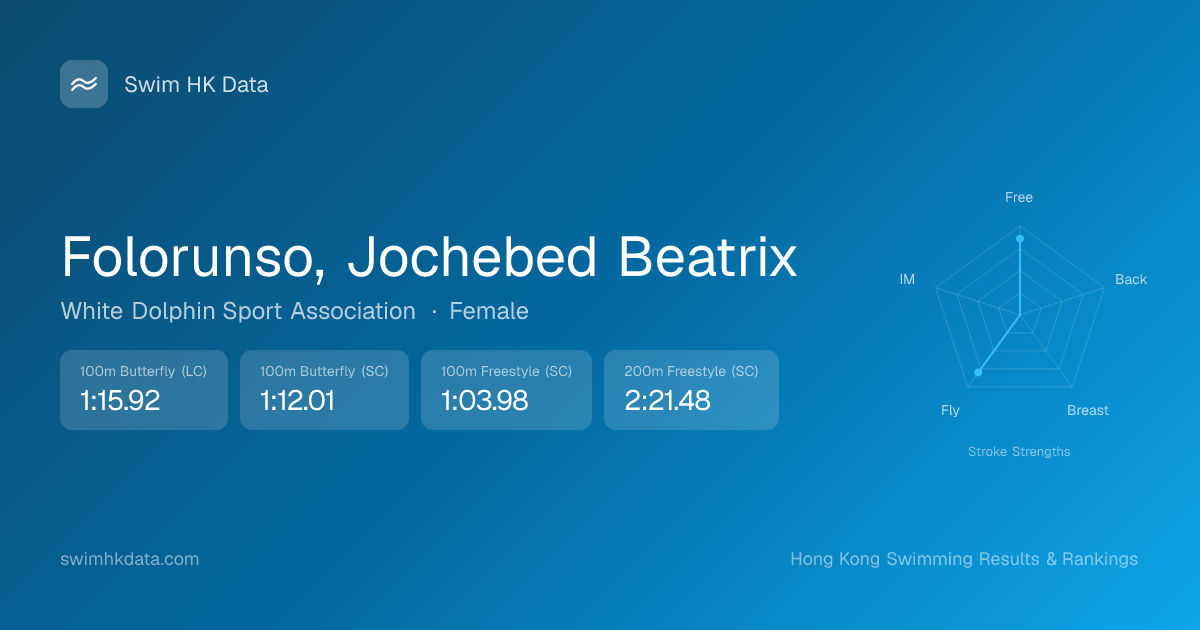Click the swimmer name Folorunso, Jochebed Beatrix
The height and width of the screenshot is (630, 1200).
point(429,258)
